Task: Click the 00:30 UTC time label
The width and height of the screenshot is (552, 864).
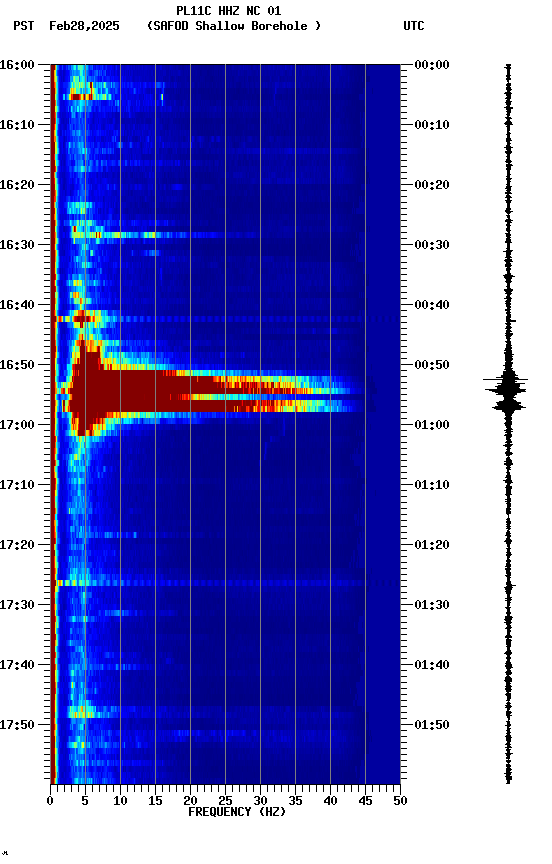Action: coord(432,245)
